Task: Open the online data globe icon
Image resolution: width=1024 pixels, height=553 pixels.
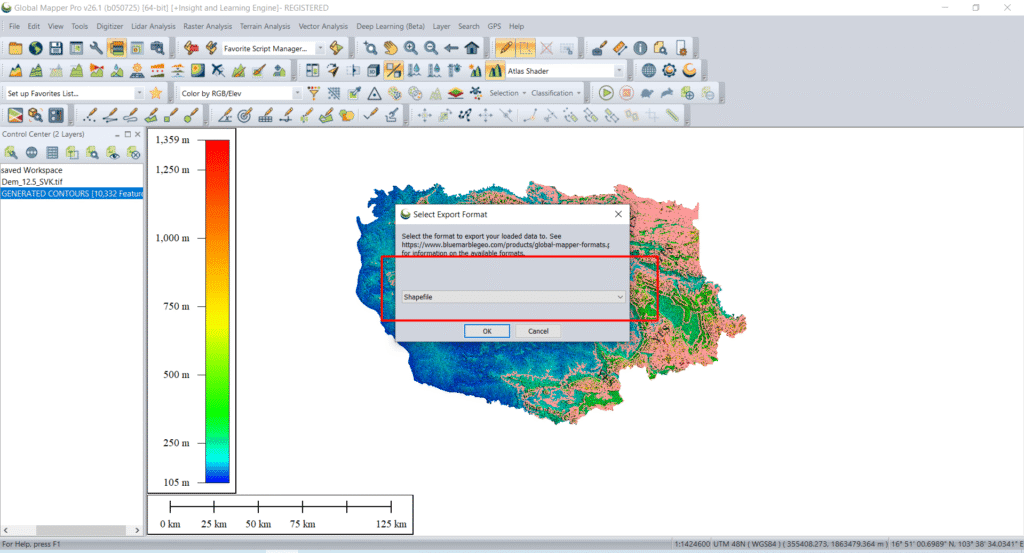Action: 35,48
